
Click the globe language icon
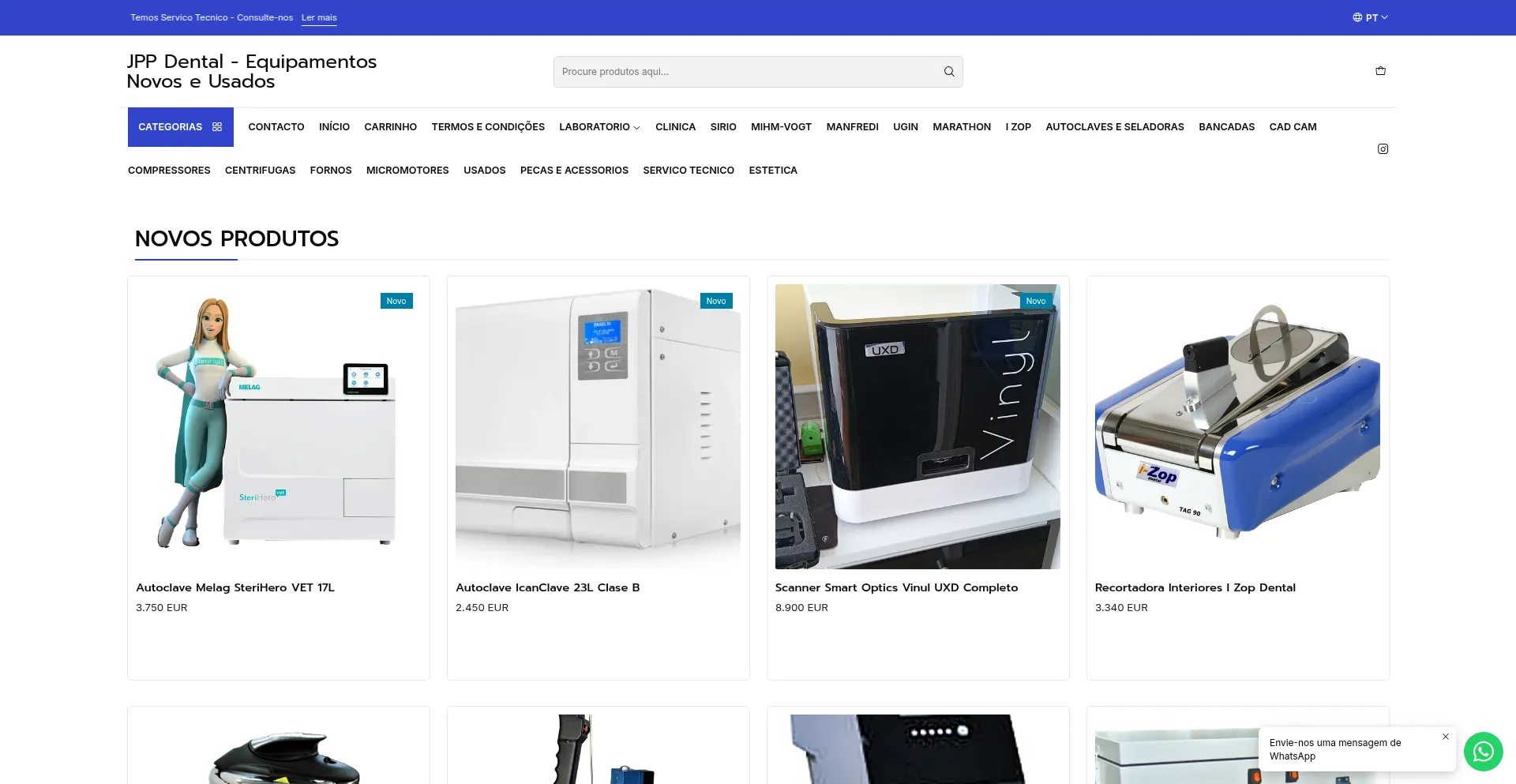1357,17
